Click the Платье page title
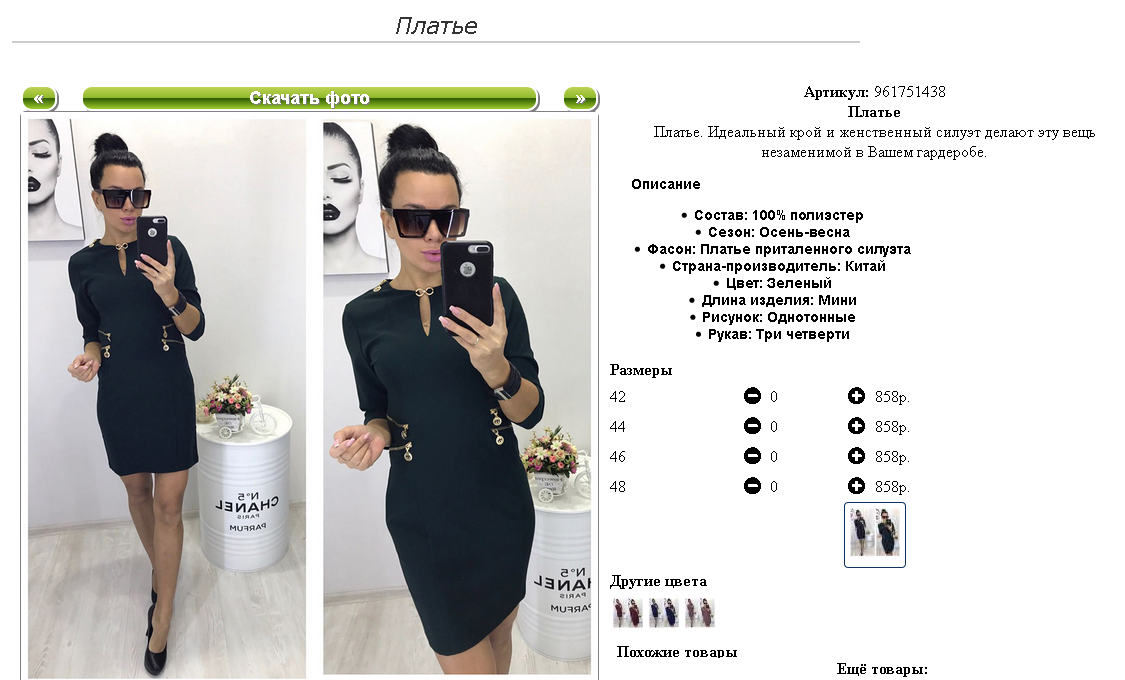Image resolution: width=1125 pixels, height=680 pixels. 436,26
